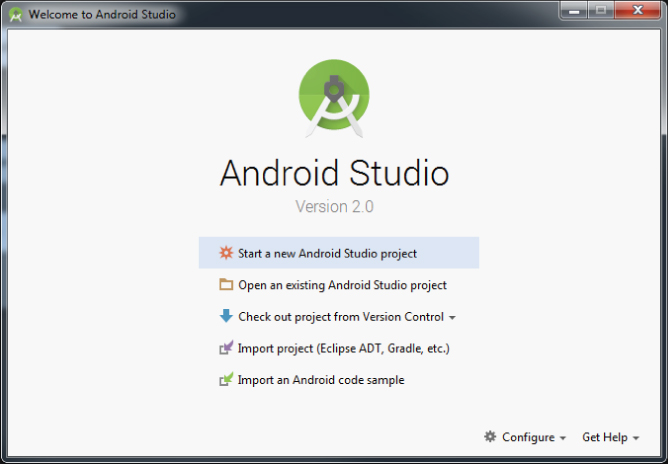Start a new Android Studio project
This screenshot has height=464, width=668.
click(339, 253)
